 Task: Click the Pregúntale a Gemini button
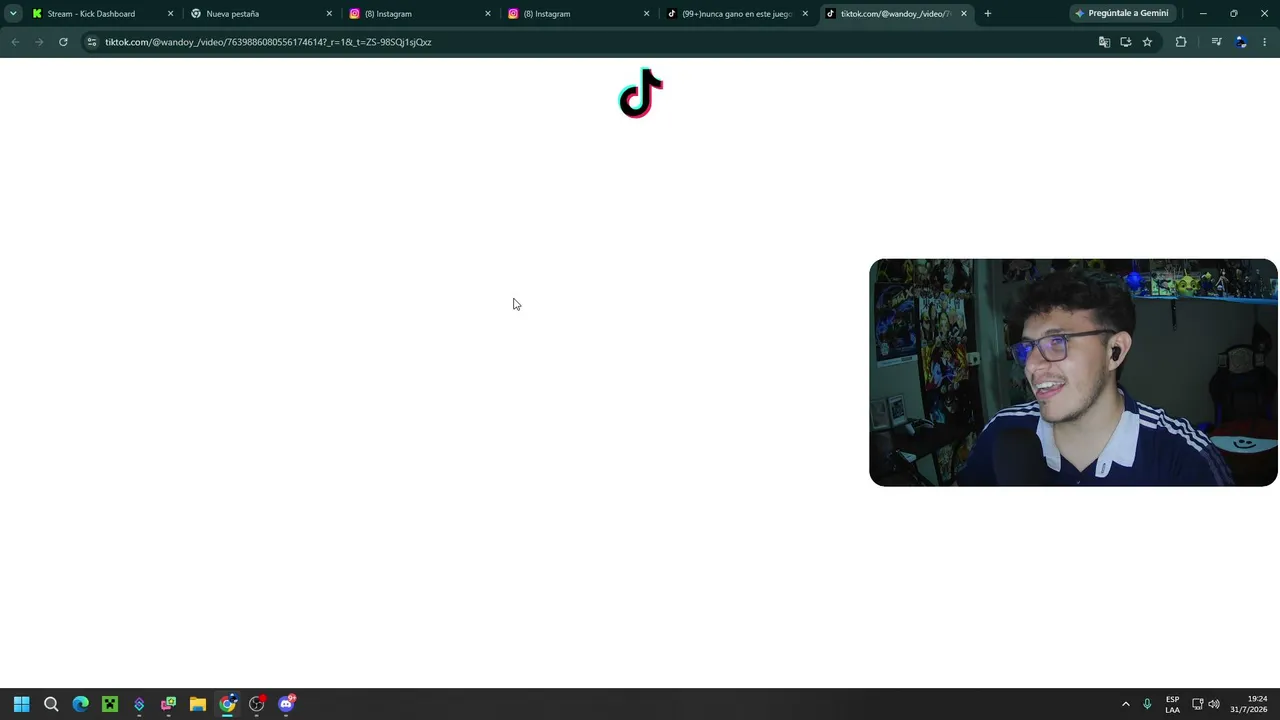pyautogui.click(x=1122, y=14)
